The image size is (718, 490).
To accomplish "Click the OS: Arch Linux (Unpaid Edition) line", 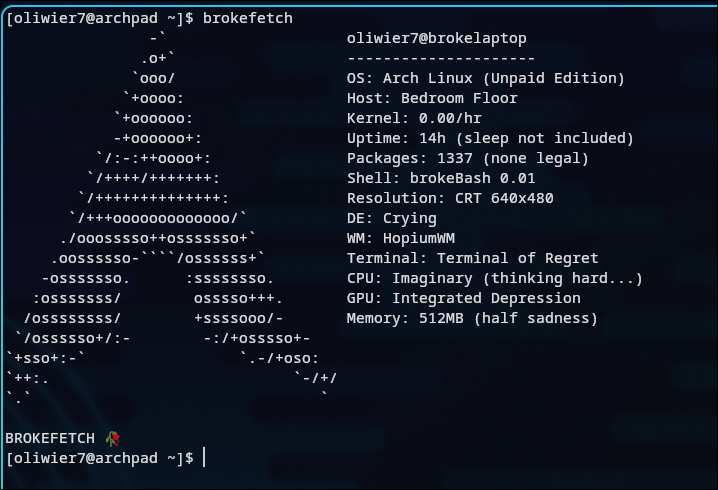I will (x=485, y=78).
